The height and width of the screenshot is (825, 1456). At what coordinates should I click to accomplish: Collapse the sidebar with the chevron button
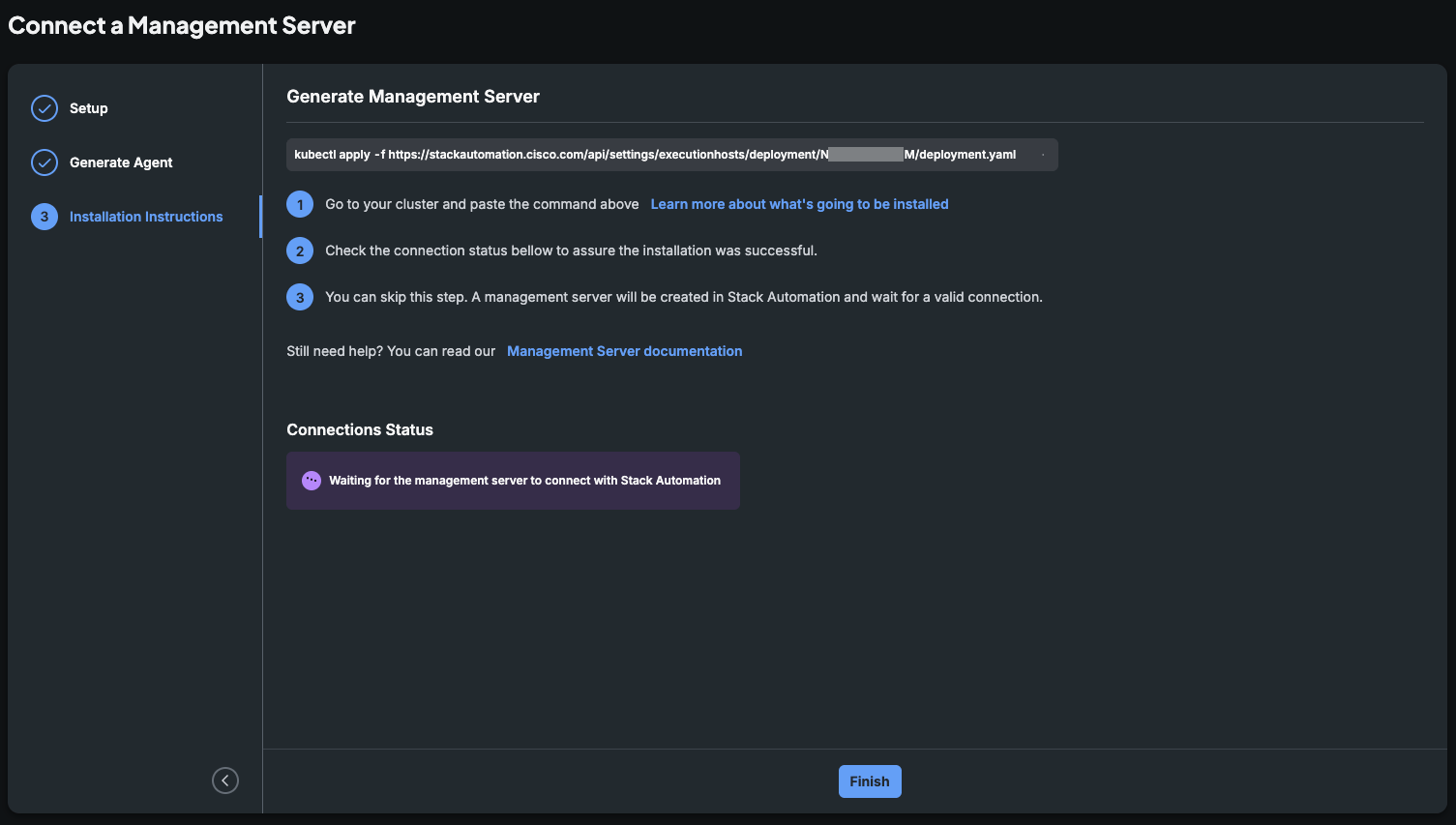225,781
